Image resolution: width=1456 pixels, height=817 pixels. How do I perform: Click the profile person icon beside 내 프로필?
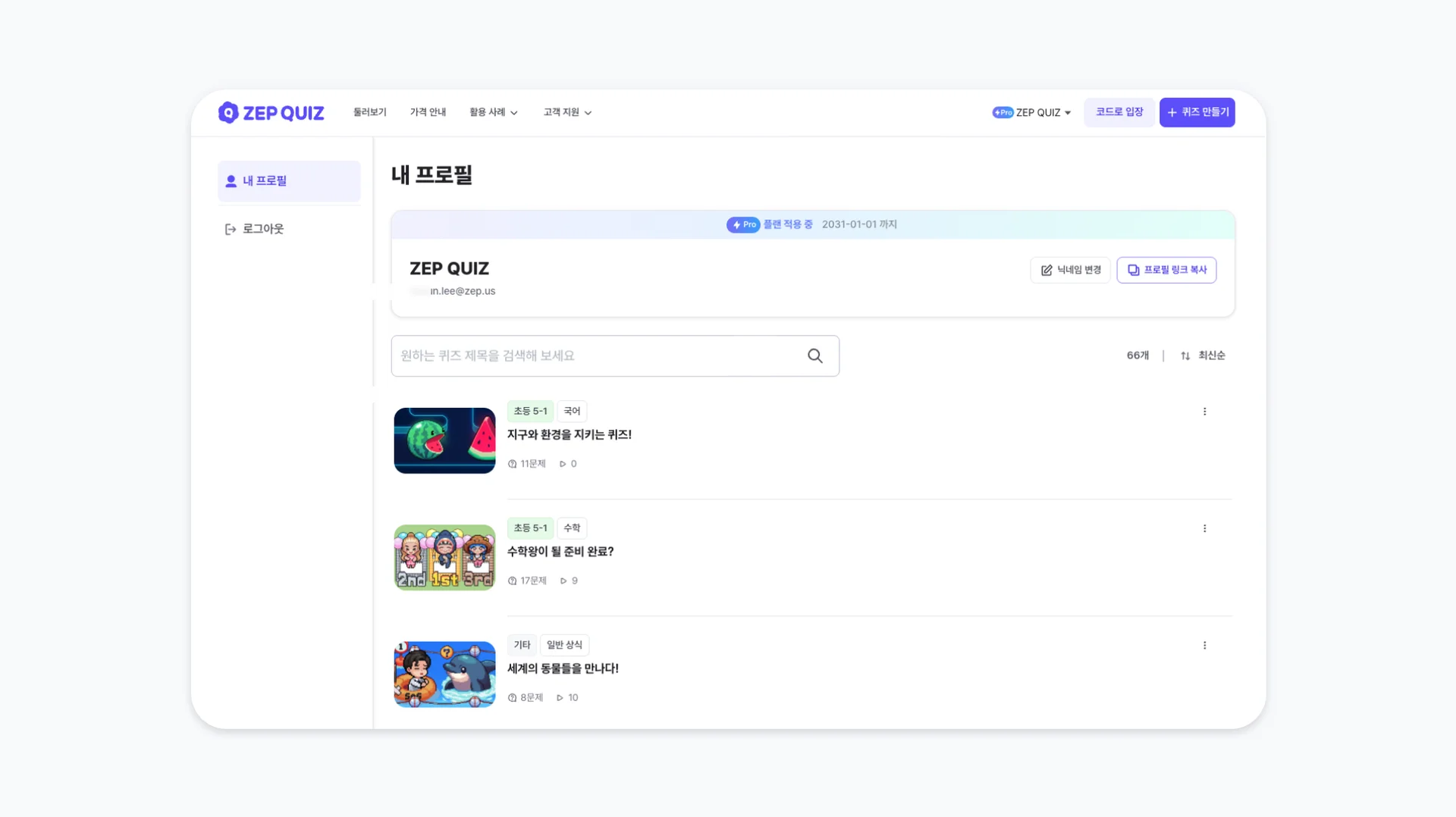point(231,180)
